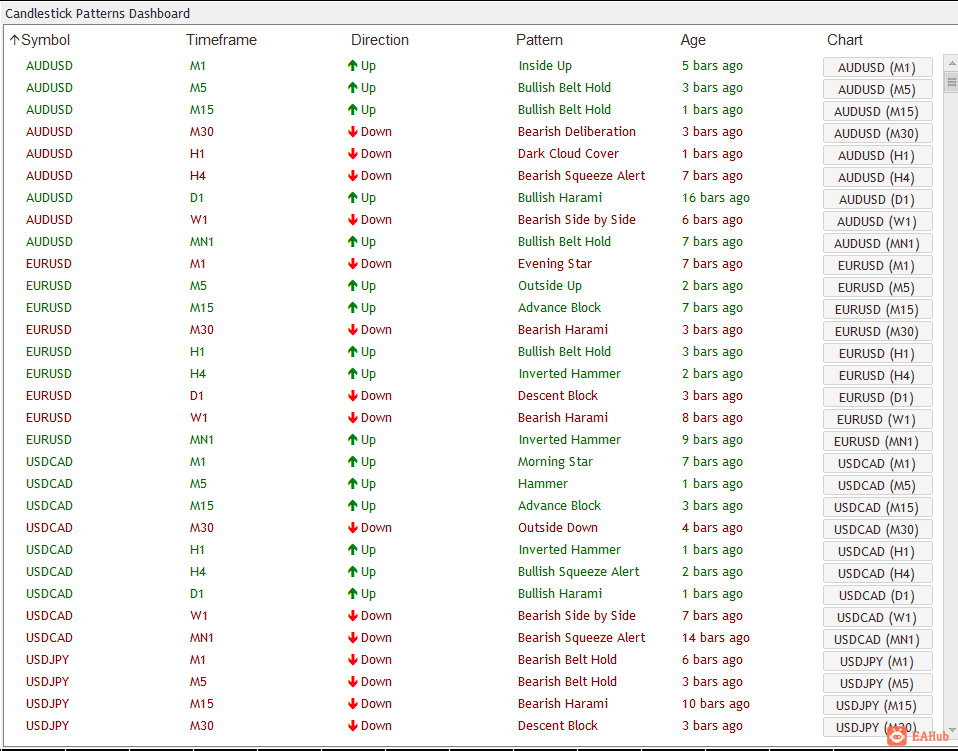Image resolution: width=958 pixels, height=751 pixels.
Task: Open the USDJPY (M15) chart button
Action: pyautogui.click(x=877, y=705)
